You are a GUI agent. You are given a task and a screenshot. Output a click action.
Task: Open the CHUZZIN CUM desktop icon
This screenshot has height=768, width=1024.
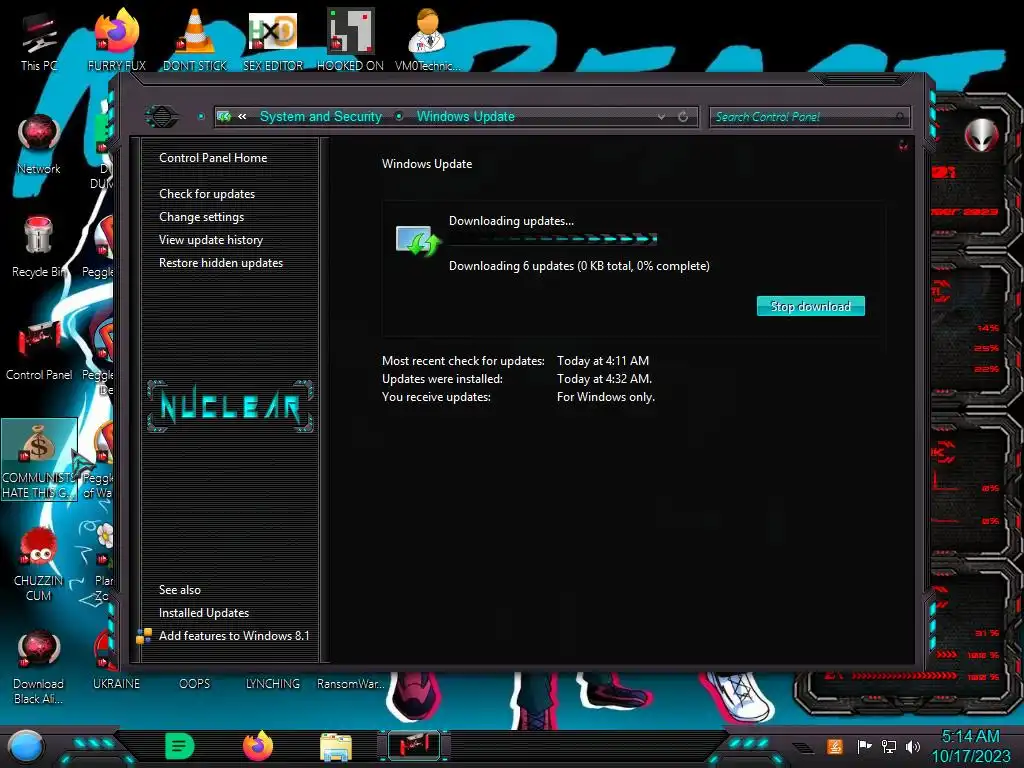pos(39,564)
